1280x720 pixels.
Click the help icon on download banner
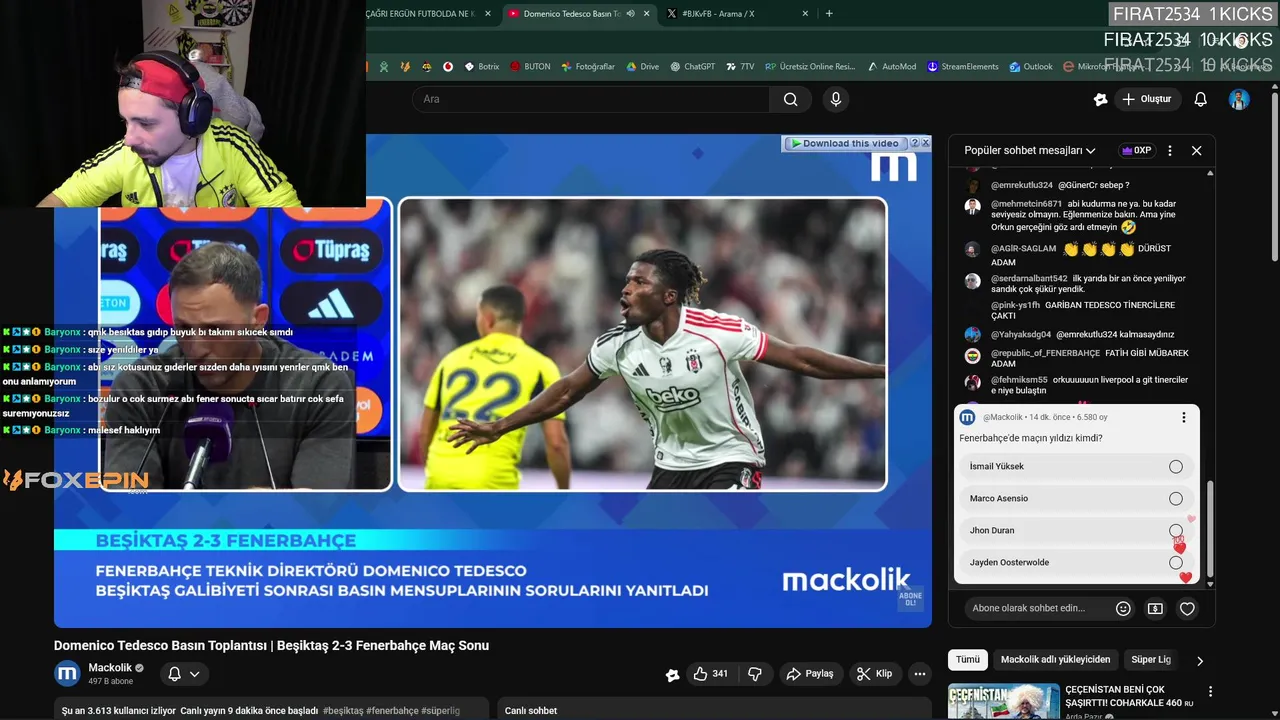(x=913, y=143)
